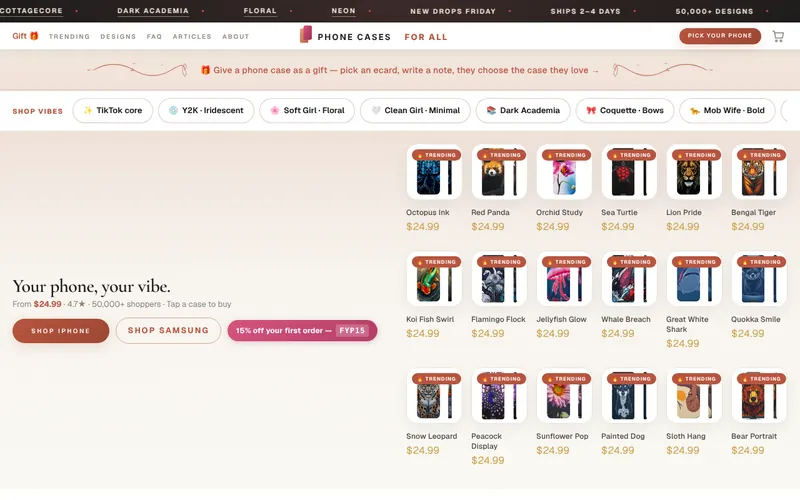Click the Shop iPhone button
Image resolution: width=800 pixels, height=500 pixels.
click(61, 331)
